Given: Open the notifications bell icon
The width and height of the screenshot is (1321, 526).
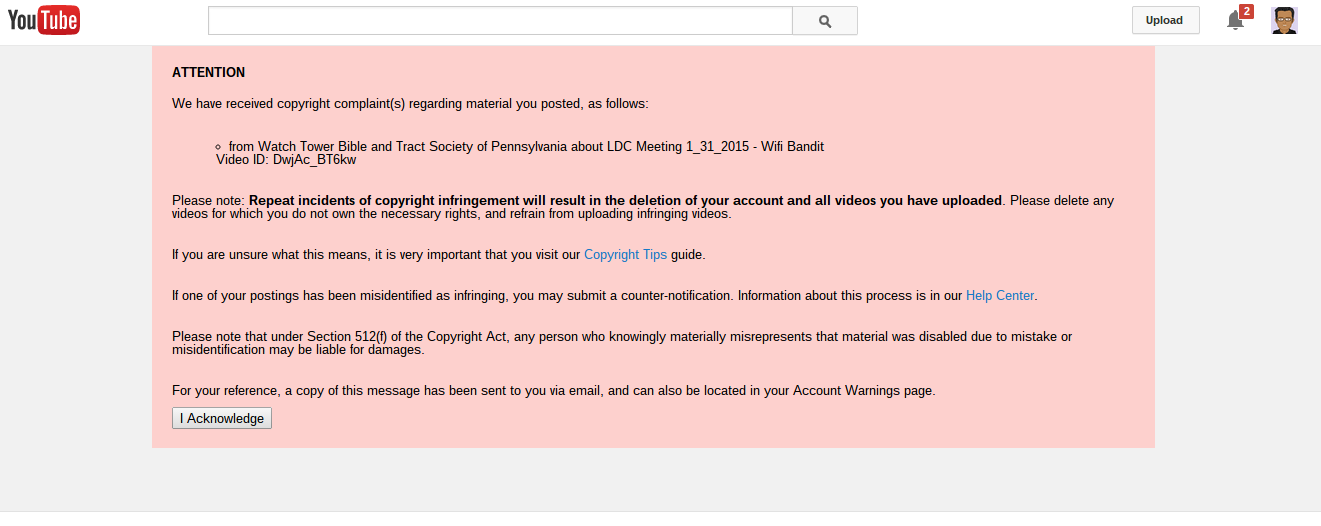Looking at the screenshot, I should (1236, 20).
